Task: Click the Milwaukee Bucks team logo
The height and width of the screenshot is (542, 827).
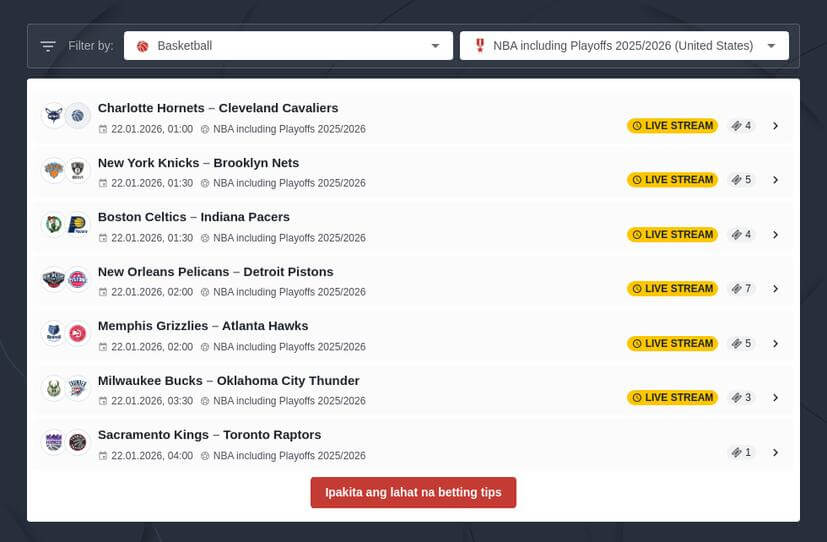Action: point(53,388)
